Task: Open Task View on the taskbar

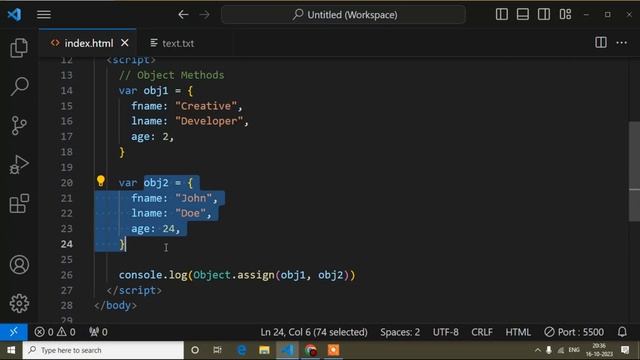Action: tap(218, 350)
